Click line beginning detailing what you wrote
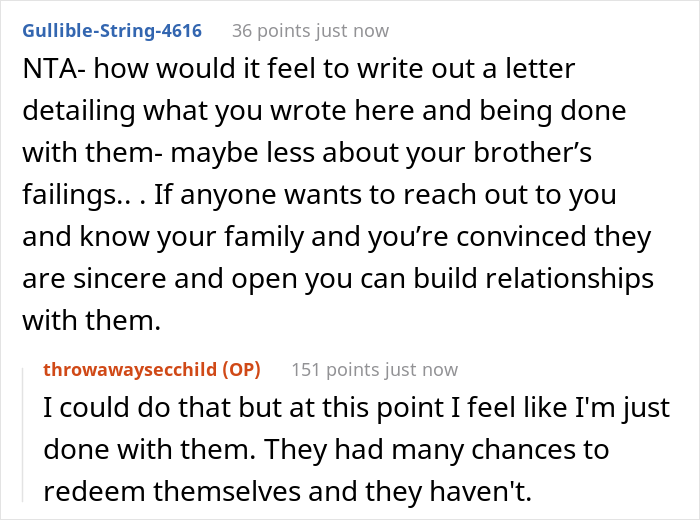Viewport: 700px width, 520px height. point(324,111)
